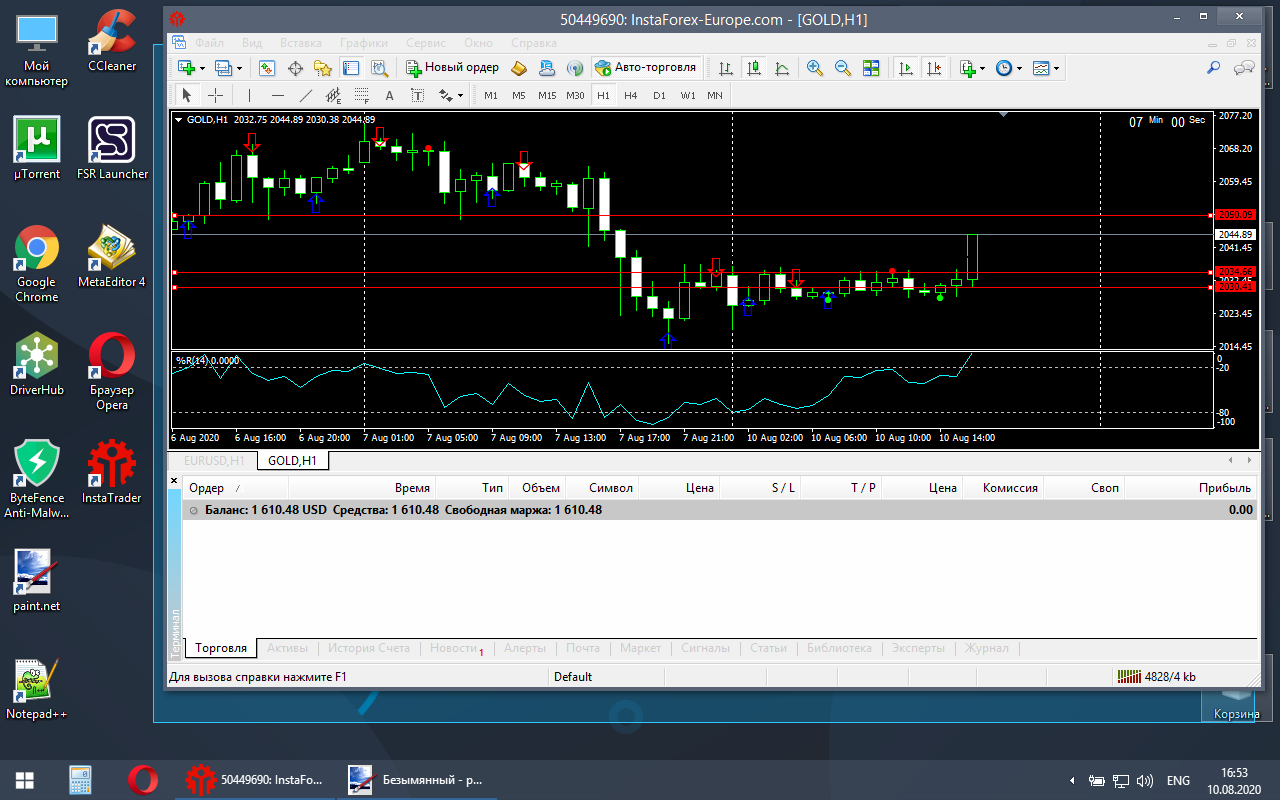Switch to the EURUSD,H1 chart tab

[x=214, y=461]
